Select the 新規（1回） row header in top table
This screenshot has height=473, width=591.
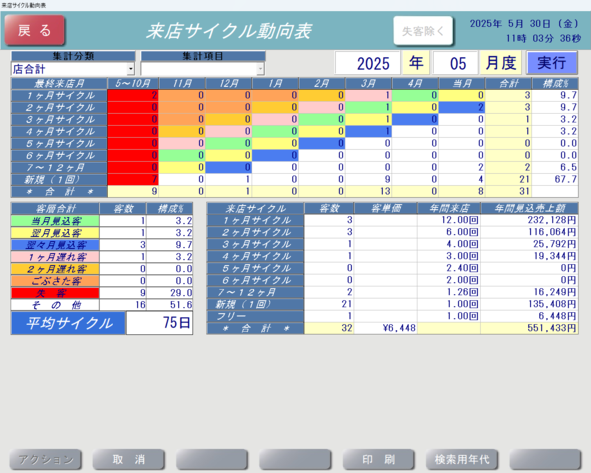59,180
